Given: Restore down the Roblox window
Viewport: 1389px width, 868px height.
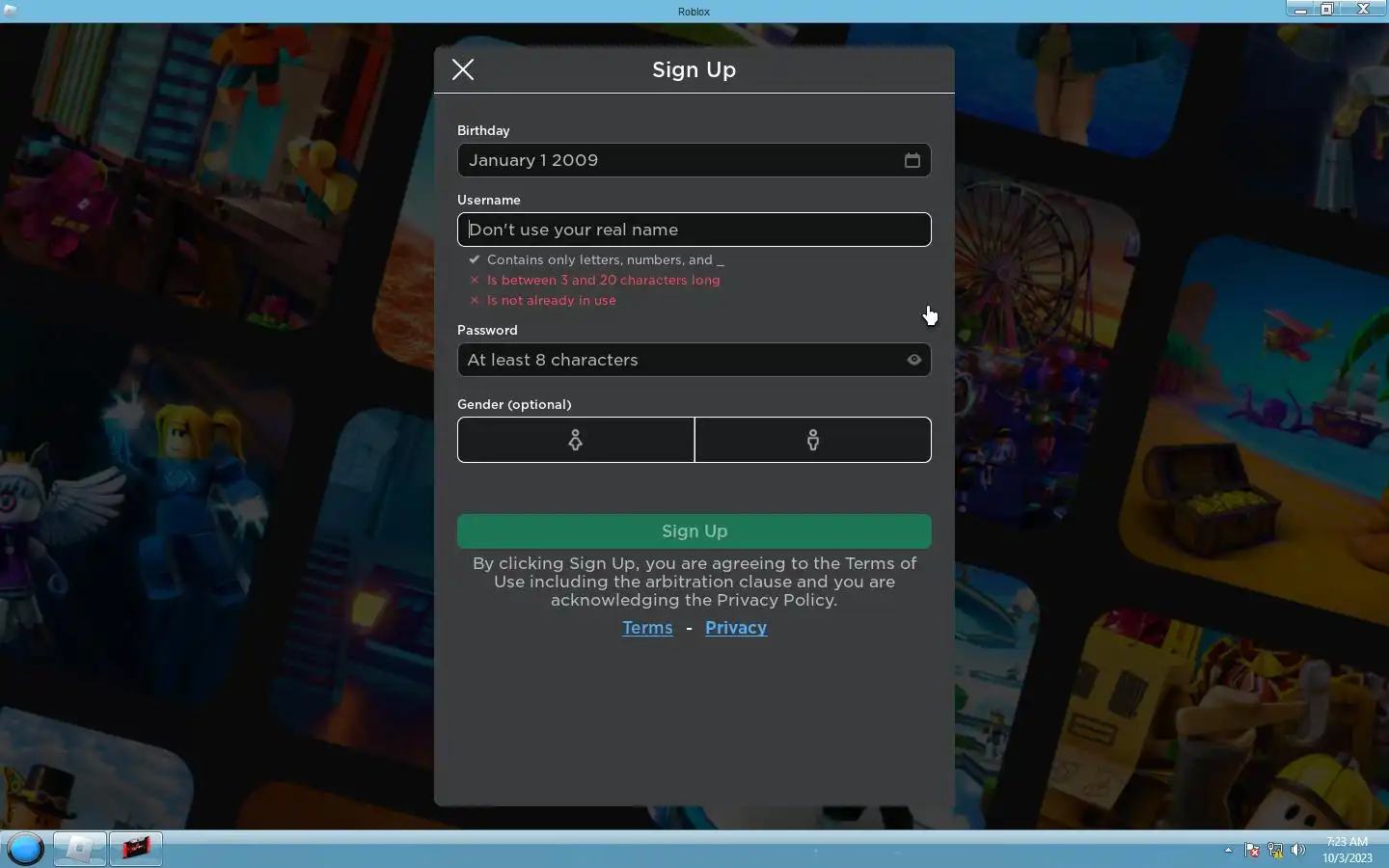Looking at the screenshot, I should coord(1327,9).
